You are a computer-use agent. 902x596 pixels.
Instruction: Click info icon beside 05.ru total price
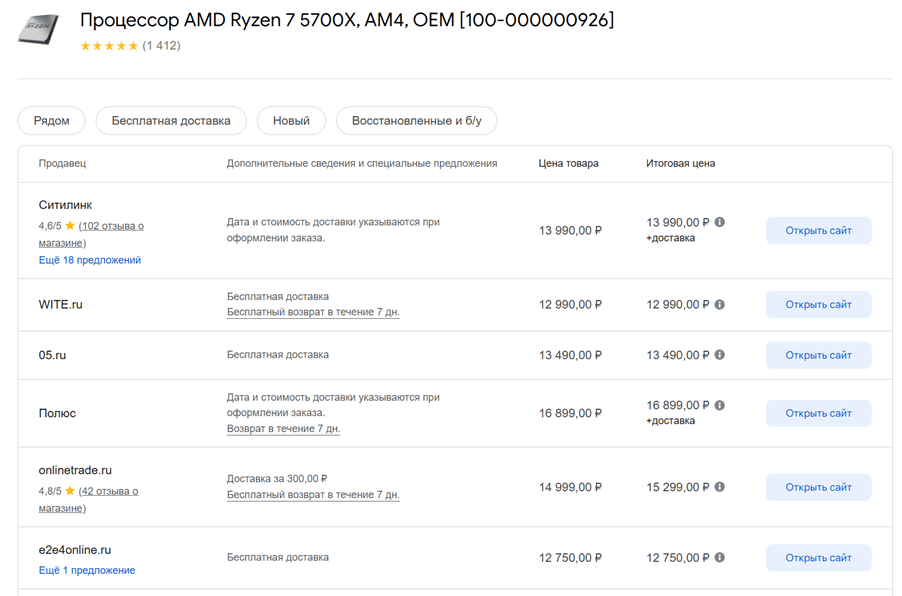720,355
